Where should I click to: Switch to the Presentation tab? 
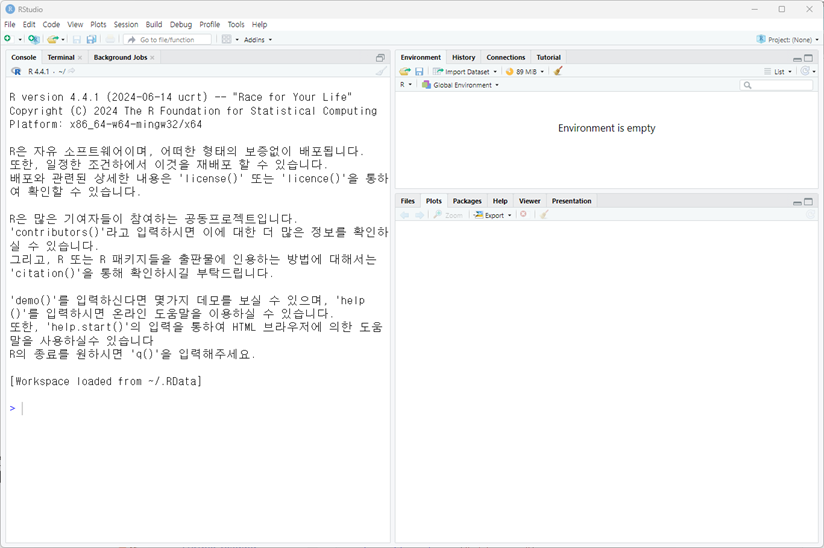[x=571, y=201]
